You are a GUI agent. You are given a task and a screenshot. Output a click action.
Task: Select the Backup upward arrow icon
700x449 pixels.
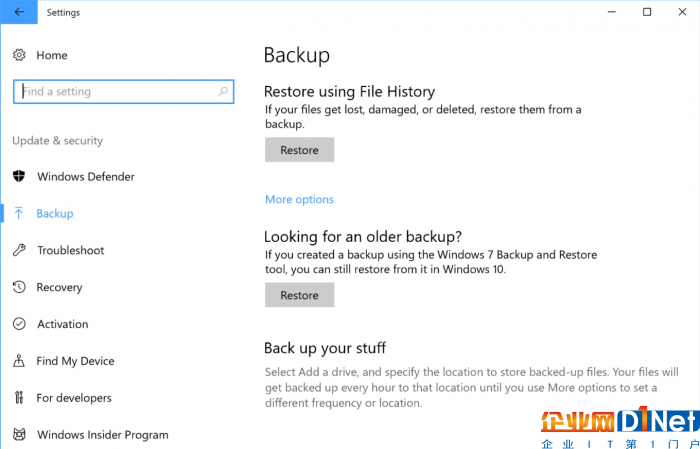pyautogui.click(x=19, y=213)
